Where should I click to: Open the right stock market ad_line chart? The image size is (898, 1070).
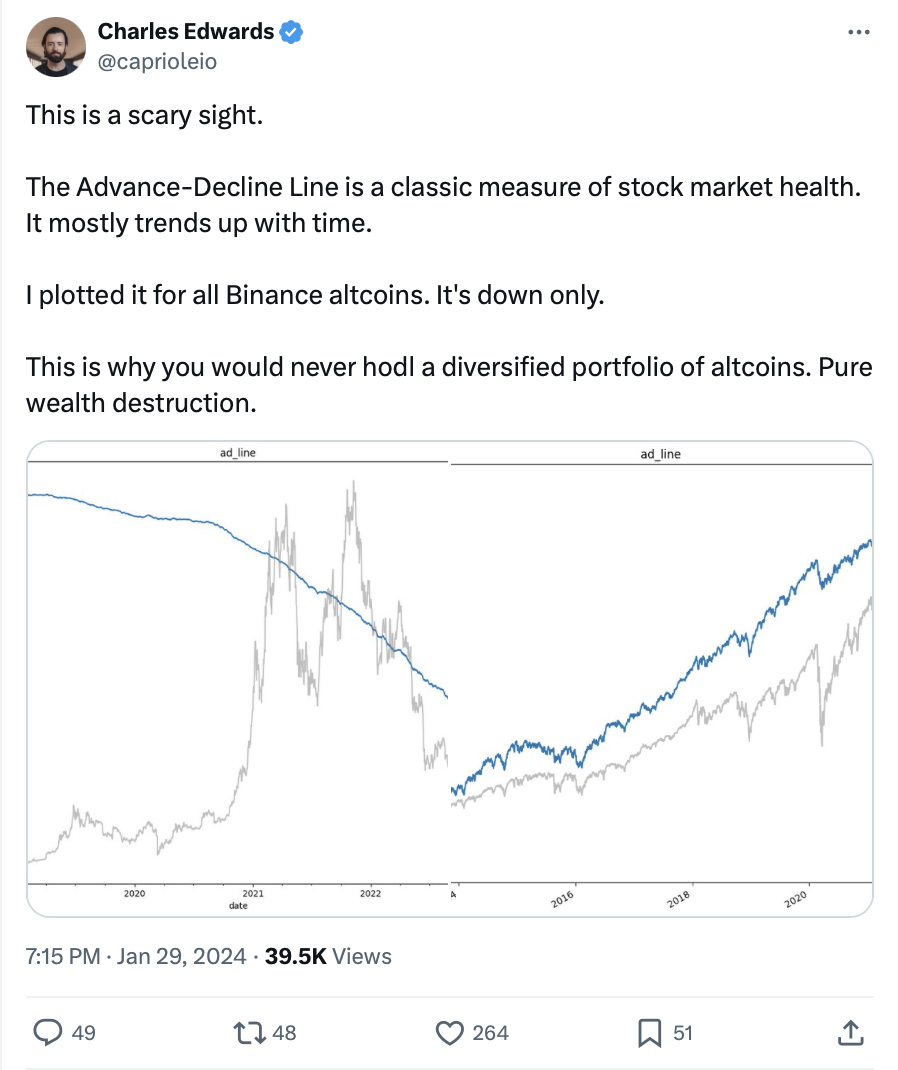[661, 678]
